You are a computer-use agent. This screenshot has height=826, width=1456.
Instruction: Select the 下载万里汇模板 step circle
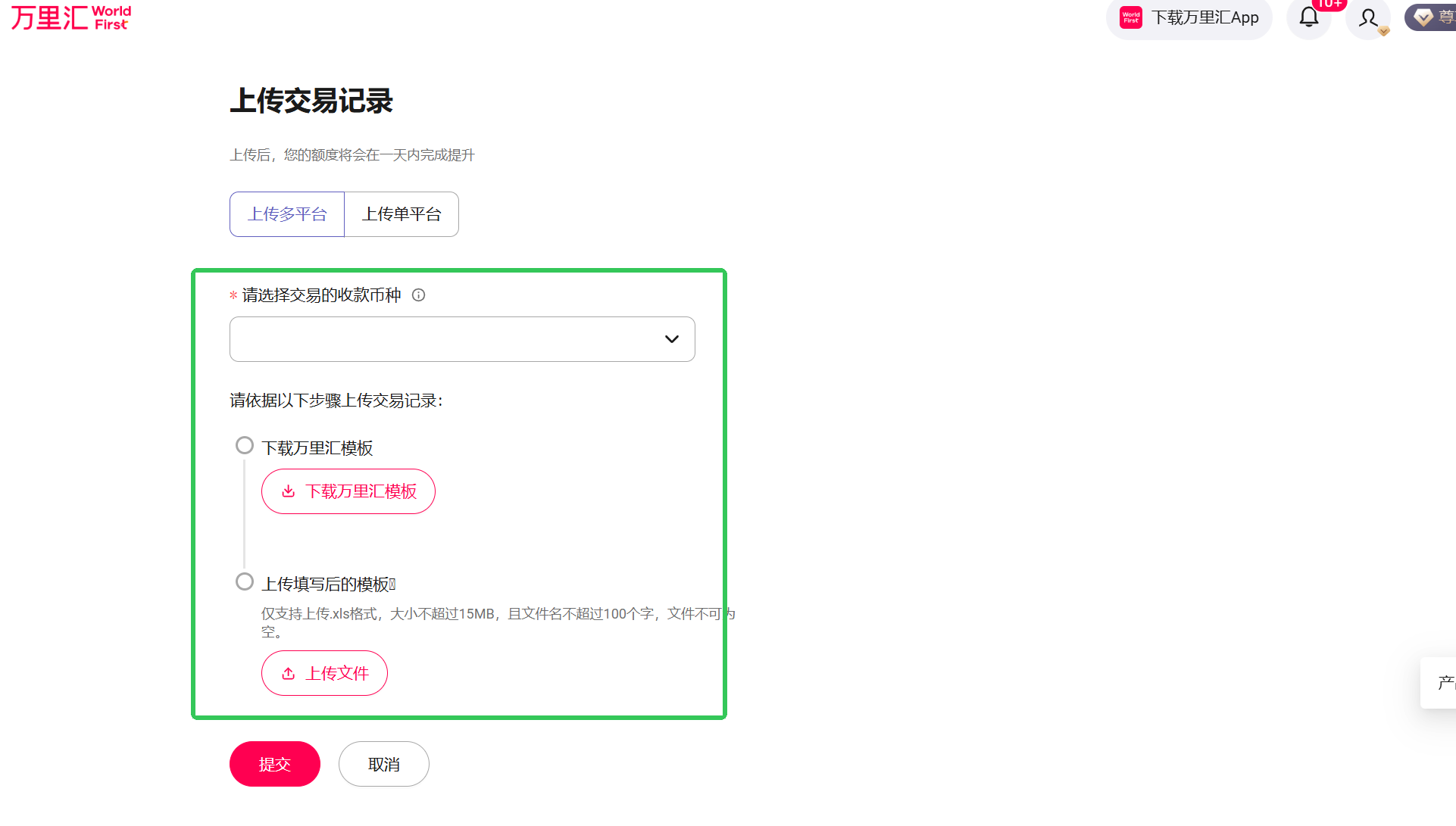click(x=244, y=445)
